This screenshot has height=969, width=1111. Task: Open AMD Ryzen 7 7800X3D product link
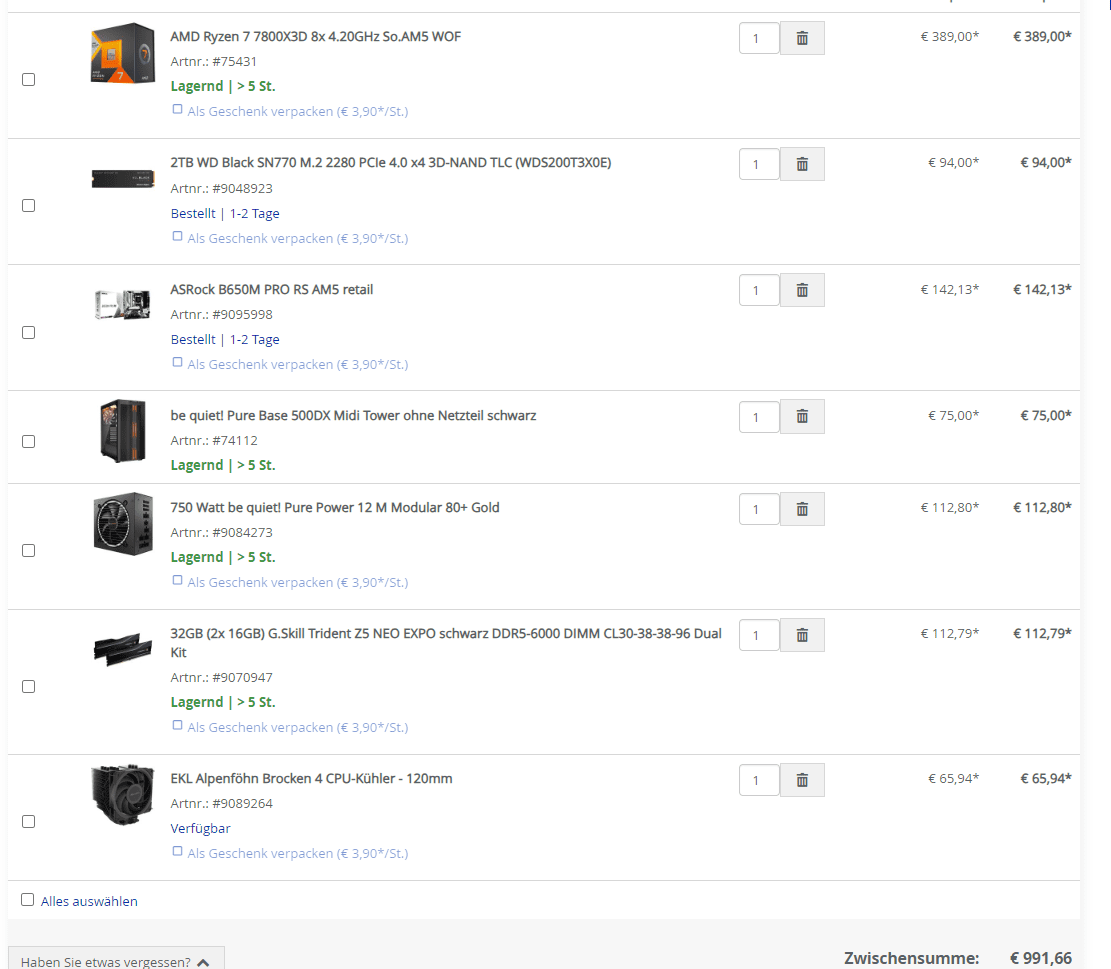point(315,37)
